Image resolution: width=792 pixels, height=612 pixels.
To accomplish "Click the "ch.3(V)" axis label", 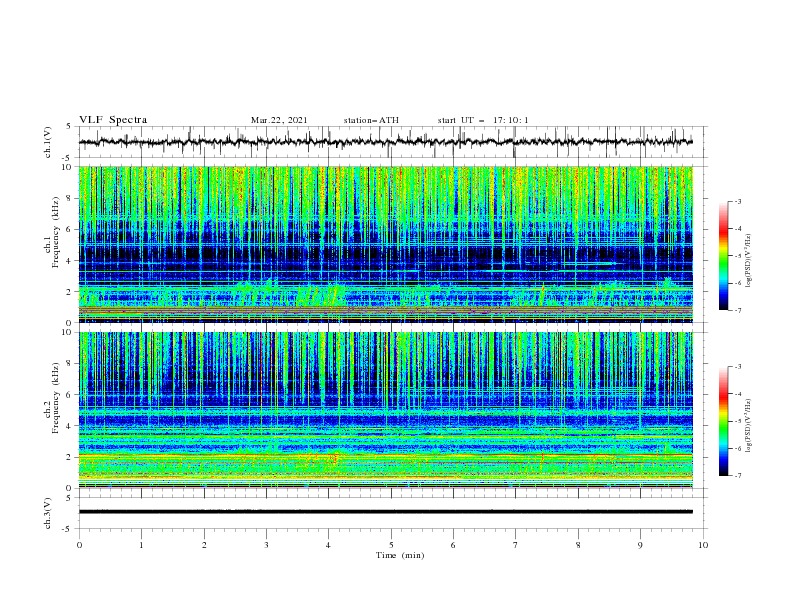I will pos(48,513).
